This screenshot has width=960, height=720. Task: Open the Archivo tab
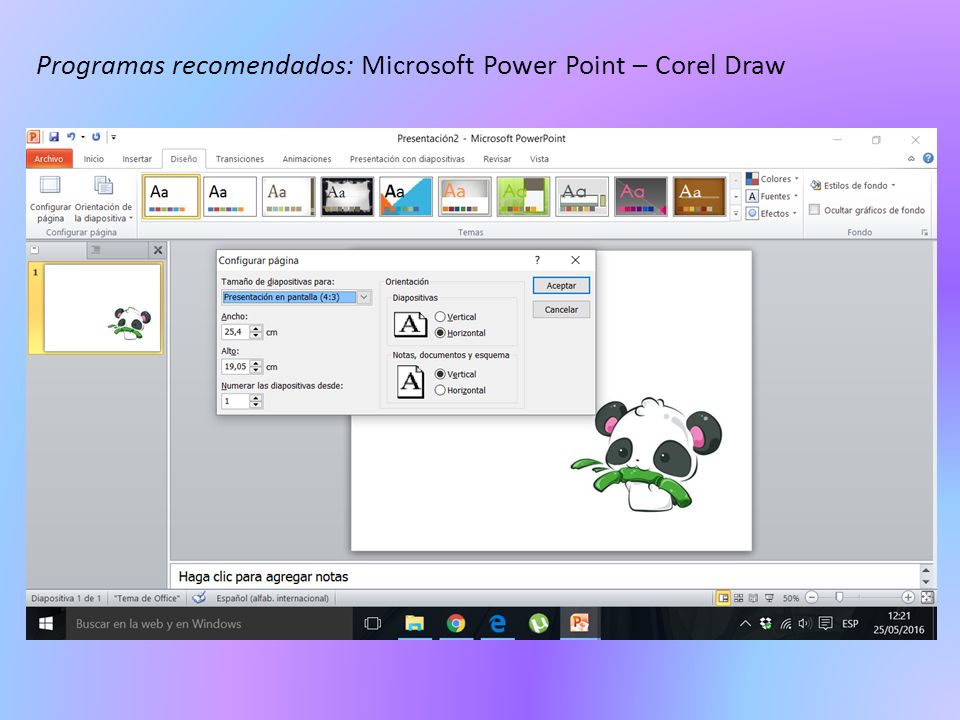pyautogui.click(x=49, y=159)
